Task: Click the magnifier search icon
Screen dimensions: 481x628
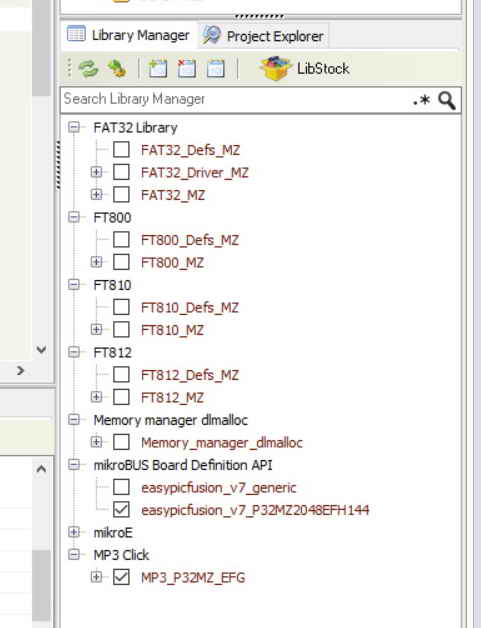Action: 447,100
